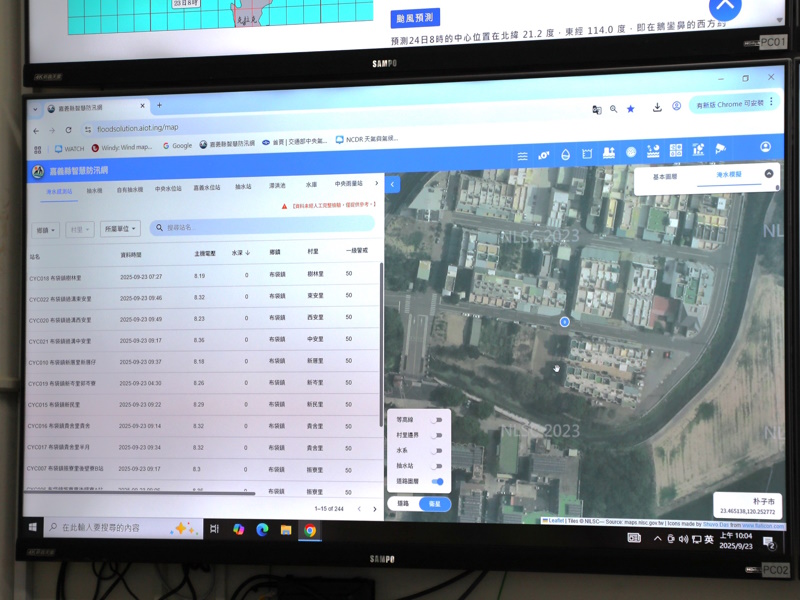The width and height of the screenshot is (800, 600).
Task: Open the water tank icon in toolbar
Action: [587, 154]
